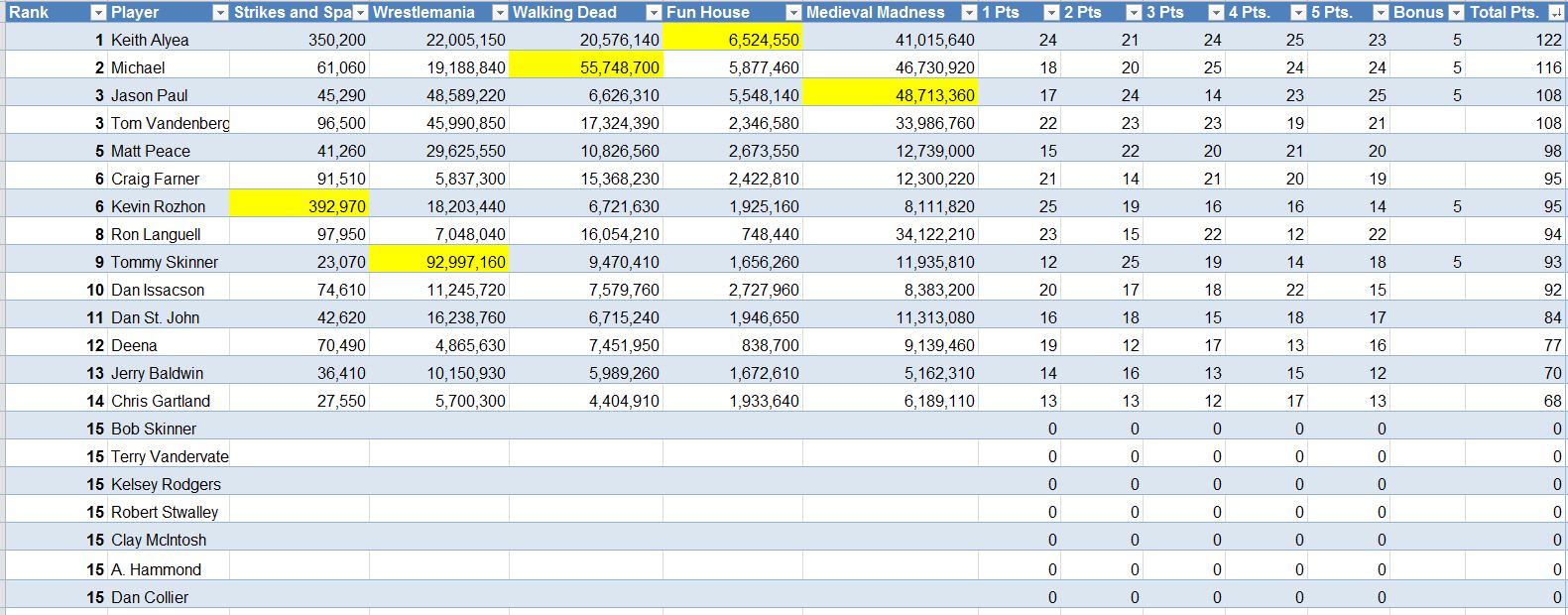Click the yellow cell with 55,748,700
The width and height of the screenshot is (1568, 615).
[x=585, y=67]
